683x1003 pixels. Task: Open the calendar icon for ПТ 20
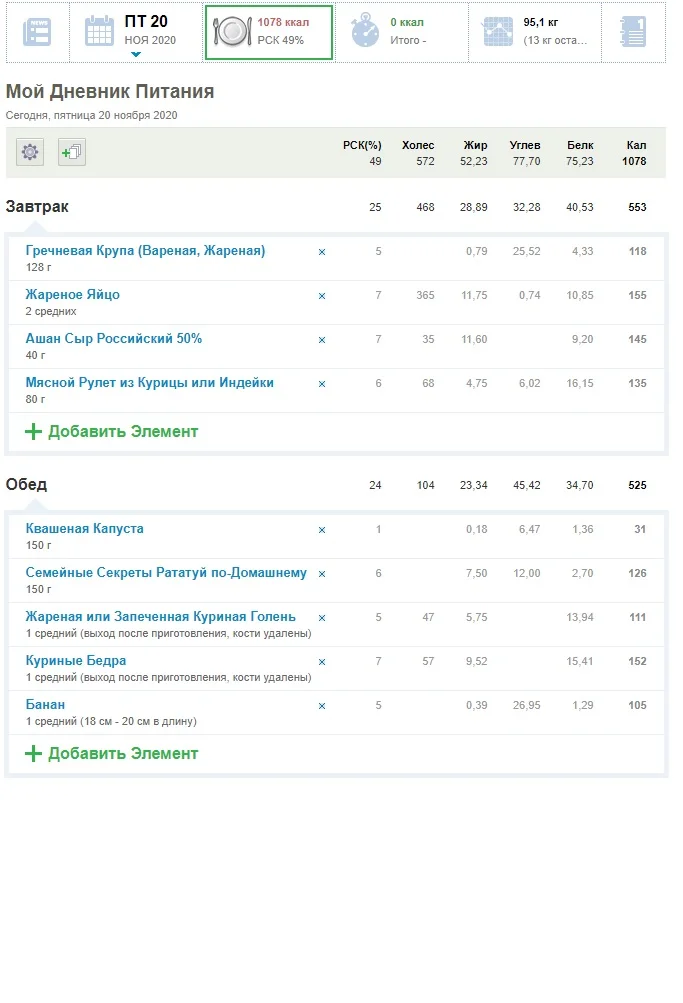click(99, 31)
